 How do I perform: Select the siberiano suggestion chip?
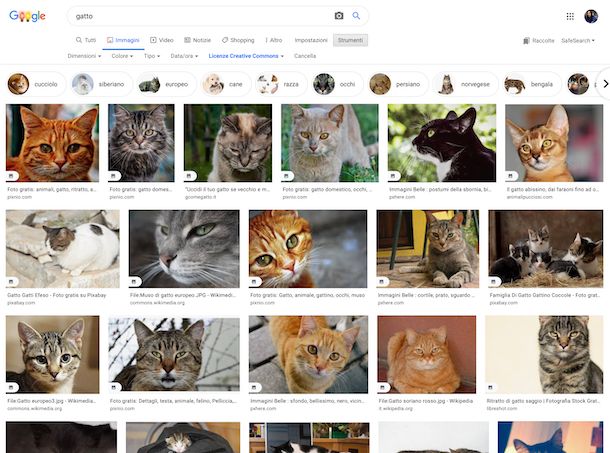click(100, 84)
